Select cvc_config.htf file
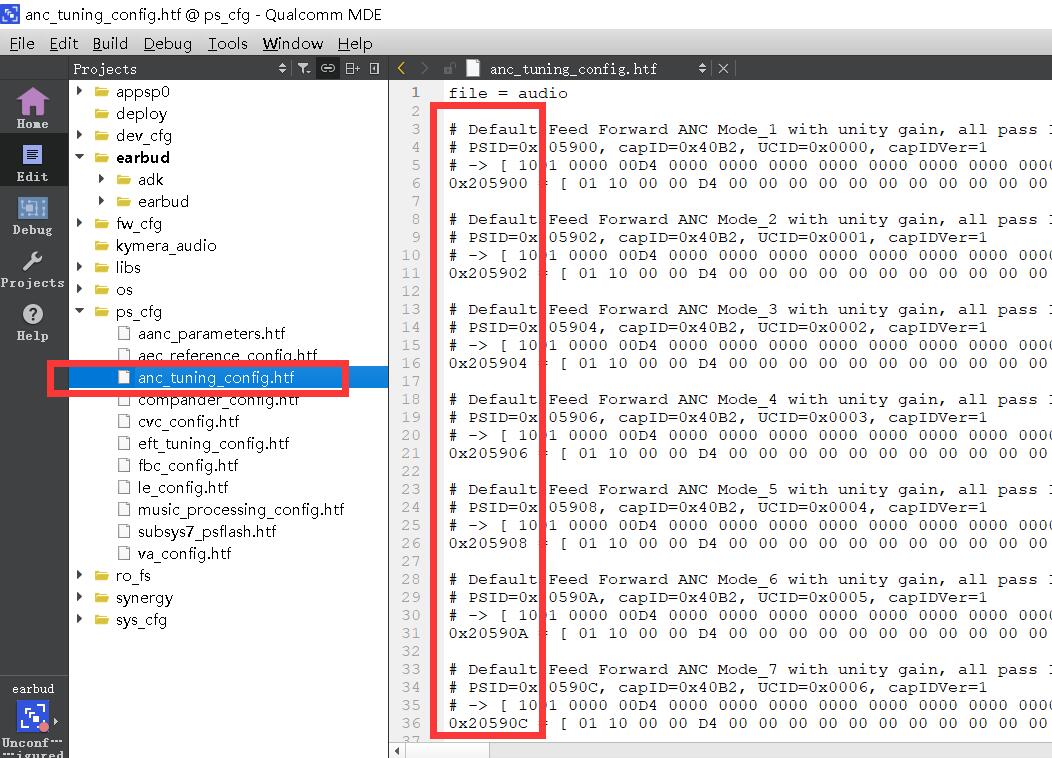This screenshot has width=1052, height=758. tap(189, 421)
